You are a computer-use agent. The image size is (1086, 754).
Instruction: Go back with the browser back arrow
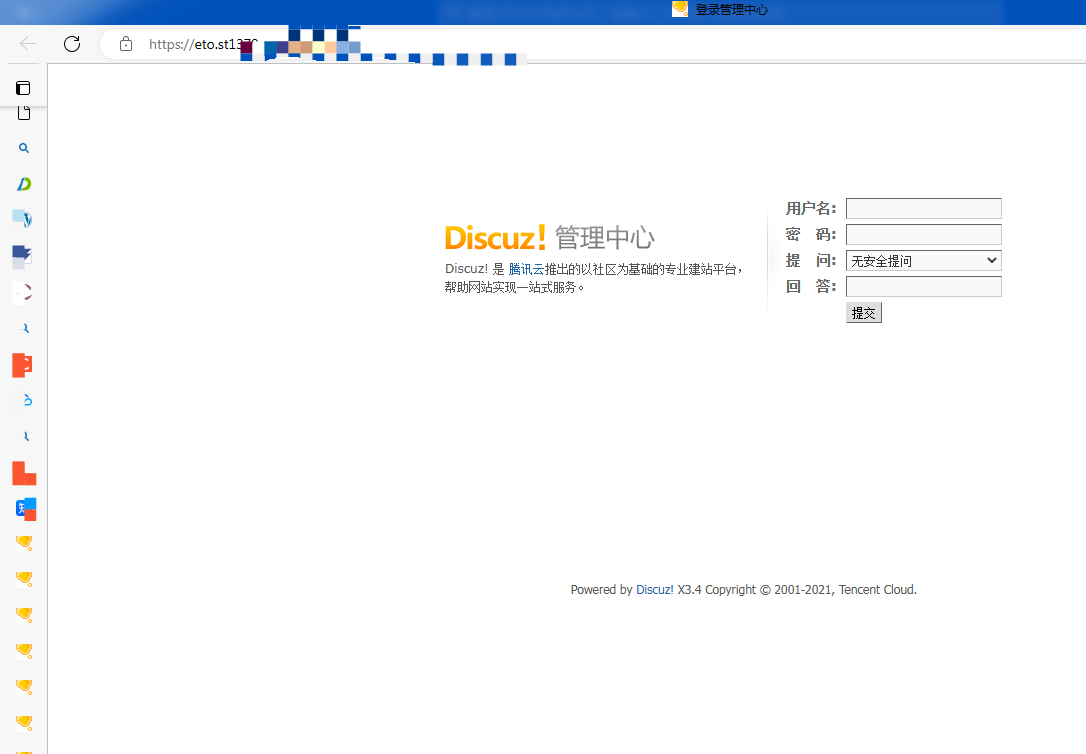[28, 44]
